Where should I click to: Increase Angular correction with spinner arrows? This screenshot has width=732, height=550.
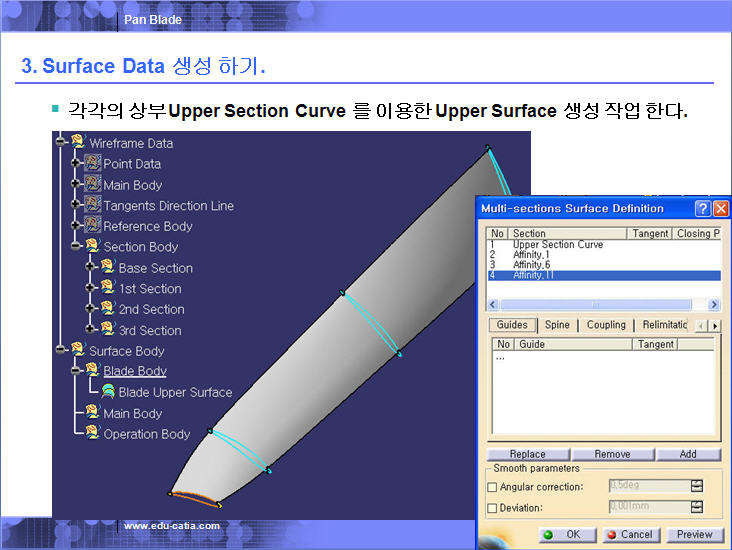696,484
